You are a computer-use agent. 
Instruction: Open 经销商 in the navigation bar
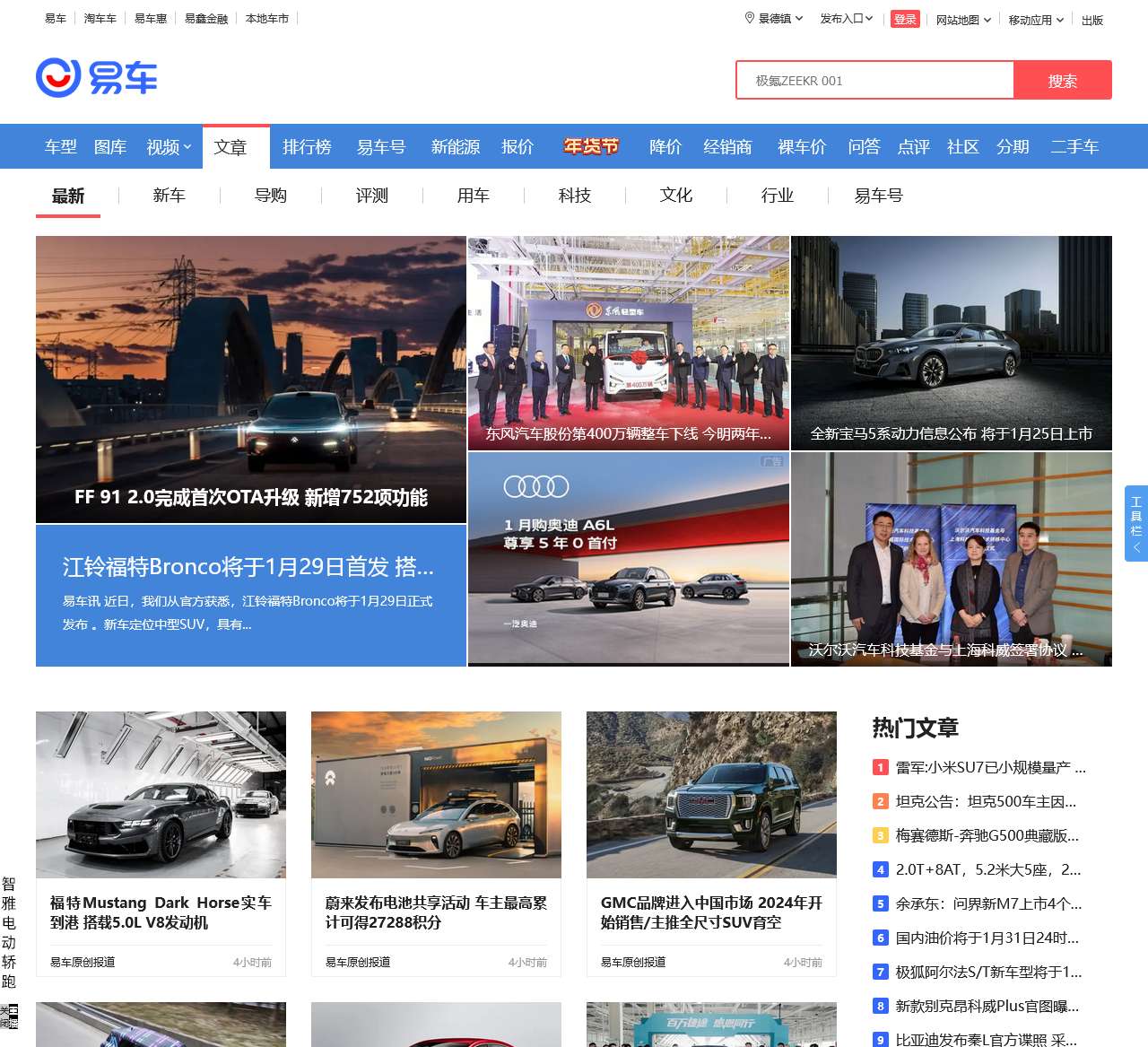click(x=727, y=146)
